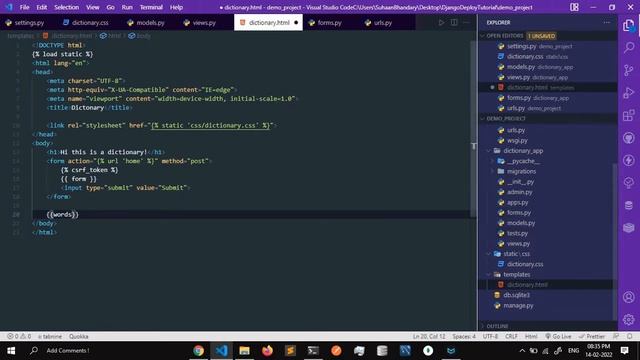Close the dictionary.html tab via its unsaved dot
The height and width of the screenshot is (360, 640).
[296, 22]
